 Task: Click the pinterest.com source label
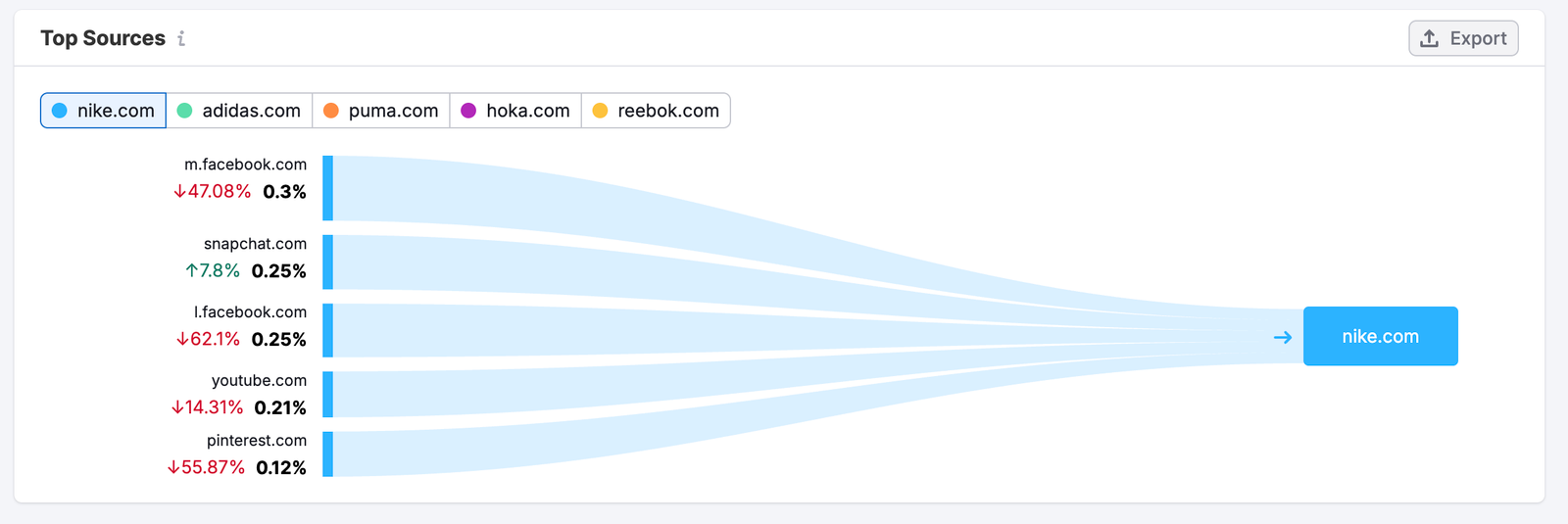coord(256,441)
